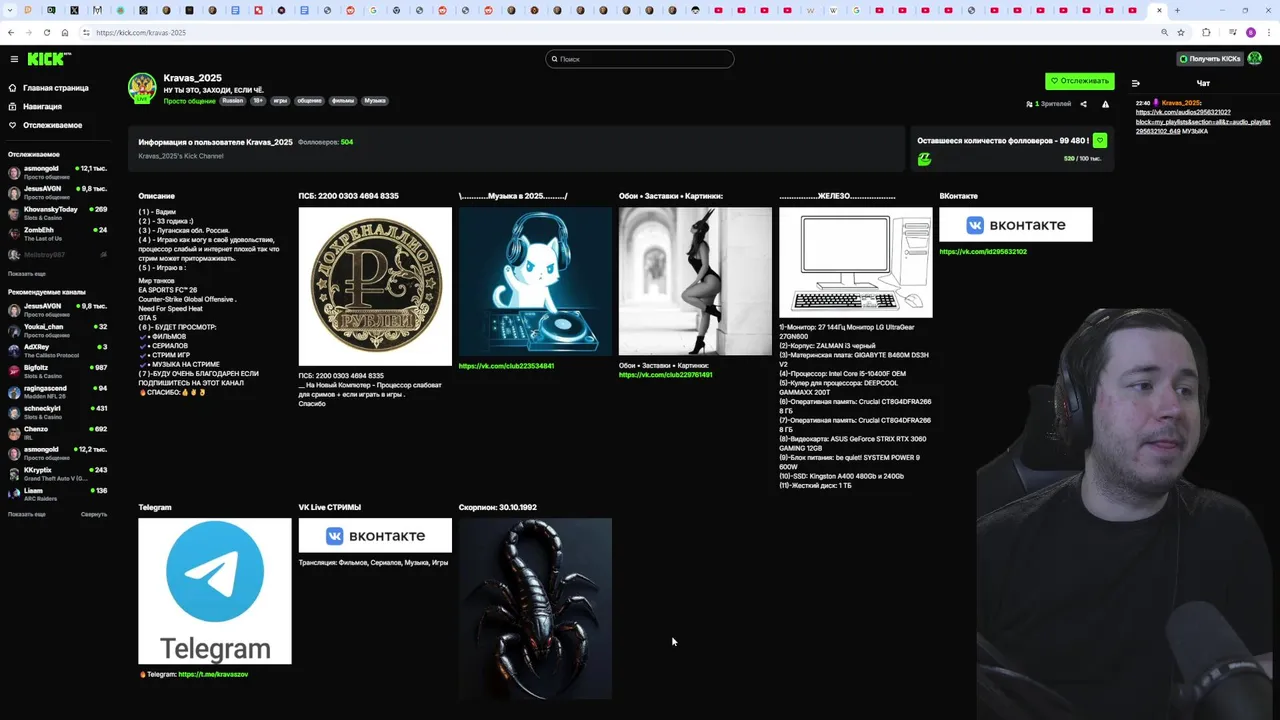Open asmongold in followed channels list
Screen dimensions: 1280x720
click(x=58, y=172)
